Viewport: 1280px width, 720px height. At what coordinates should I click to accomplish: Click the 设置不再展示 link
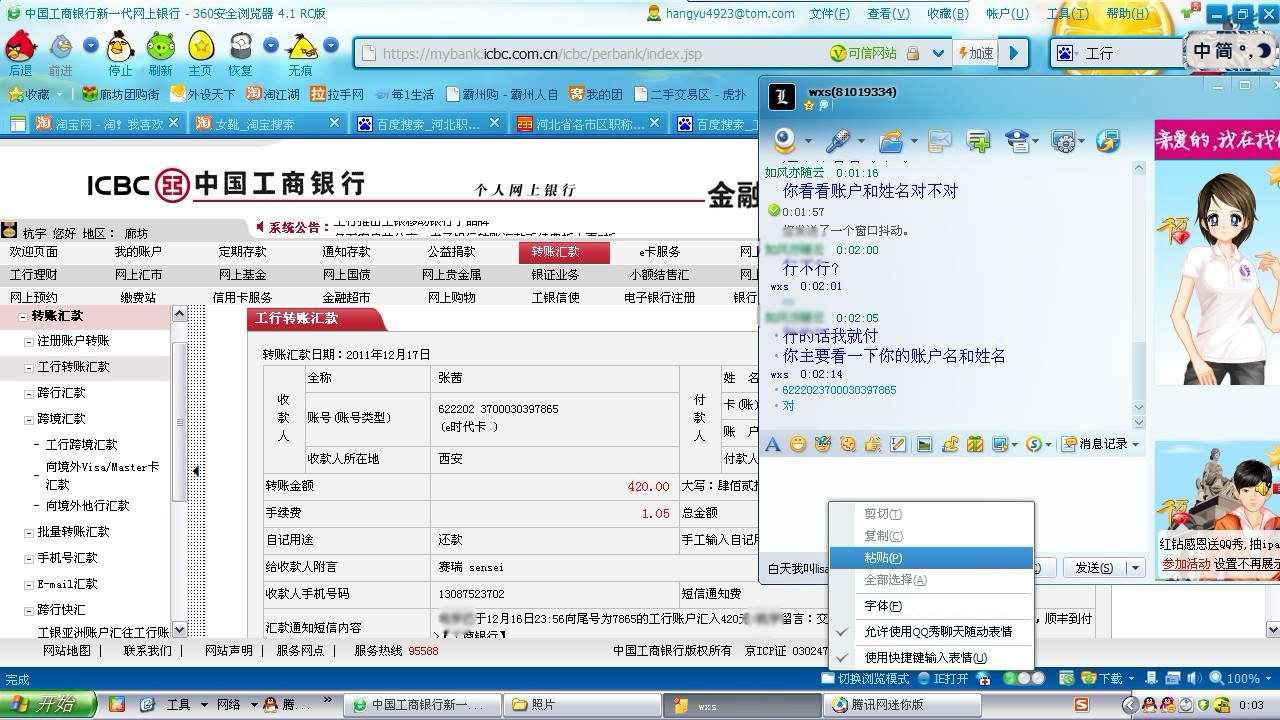(x=1246, y=564)
